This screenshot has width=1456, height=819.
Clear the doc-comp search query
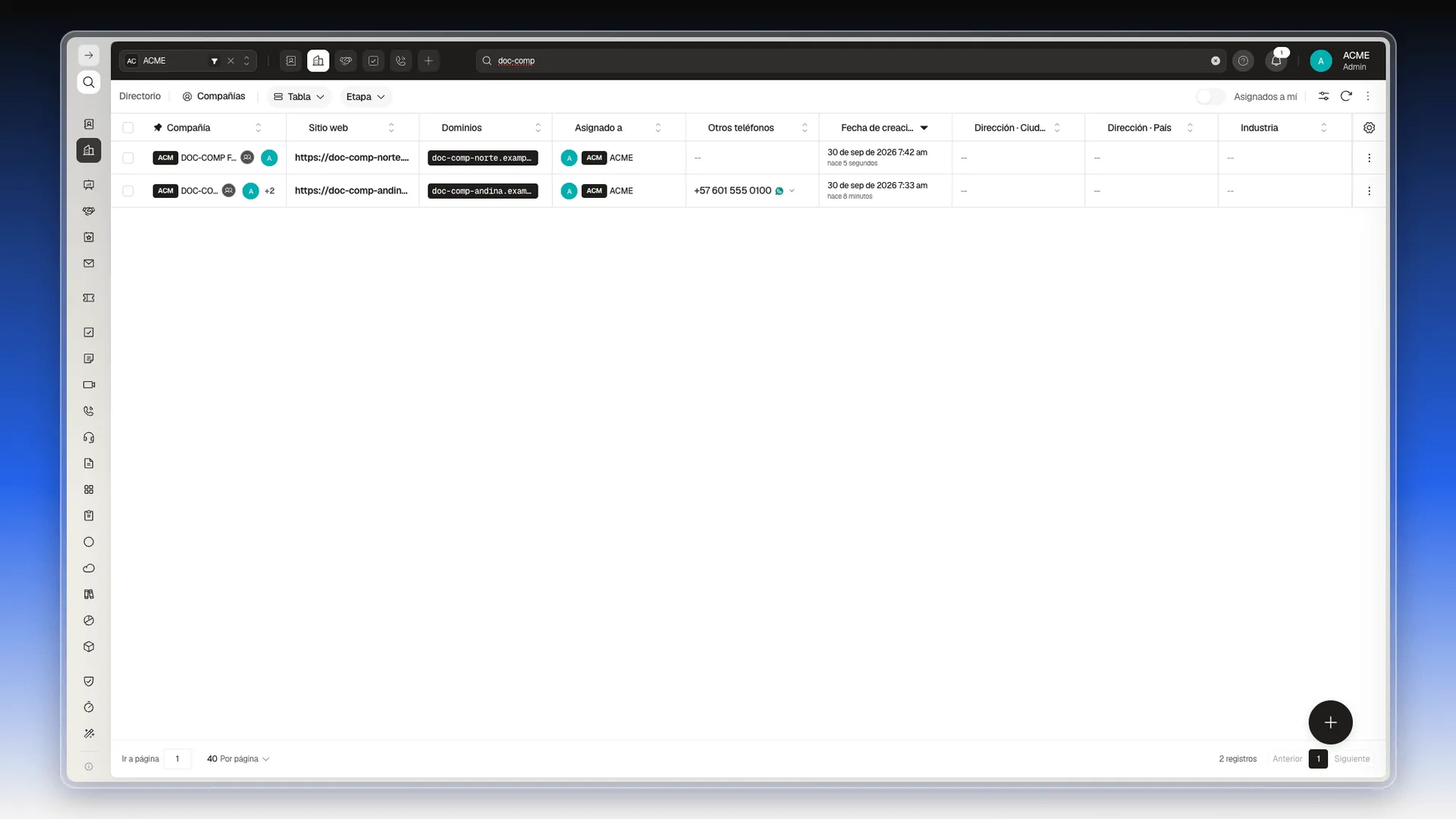click(x=1216, y=61)
